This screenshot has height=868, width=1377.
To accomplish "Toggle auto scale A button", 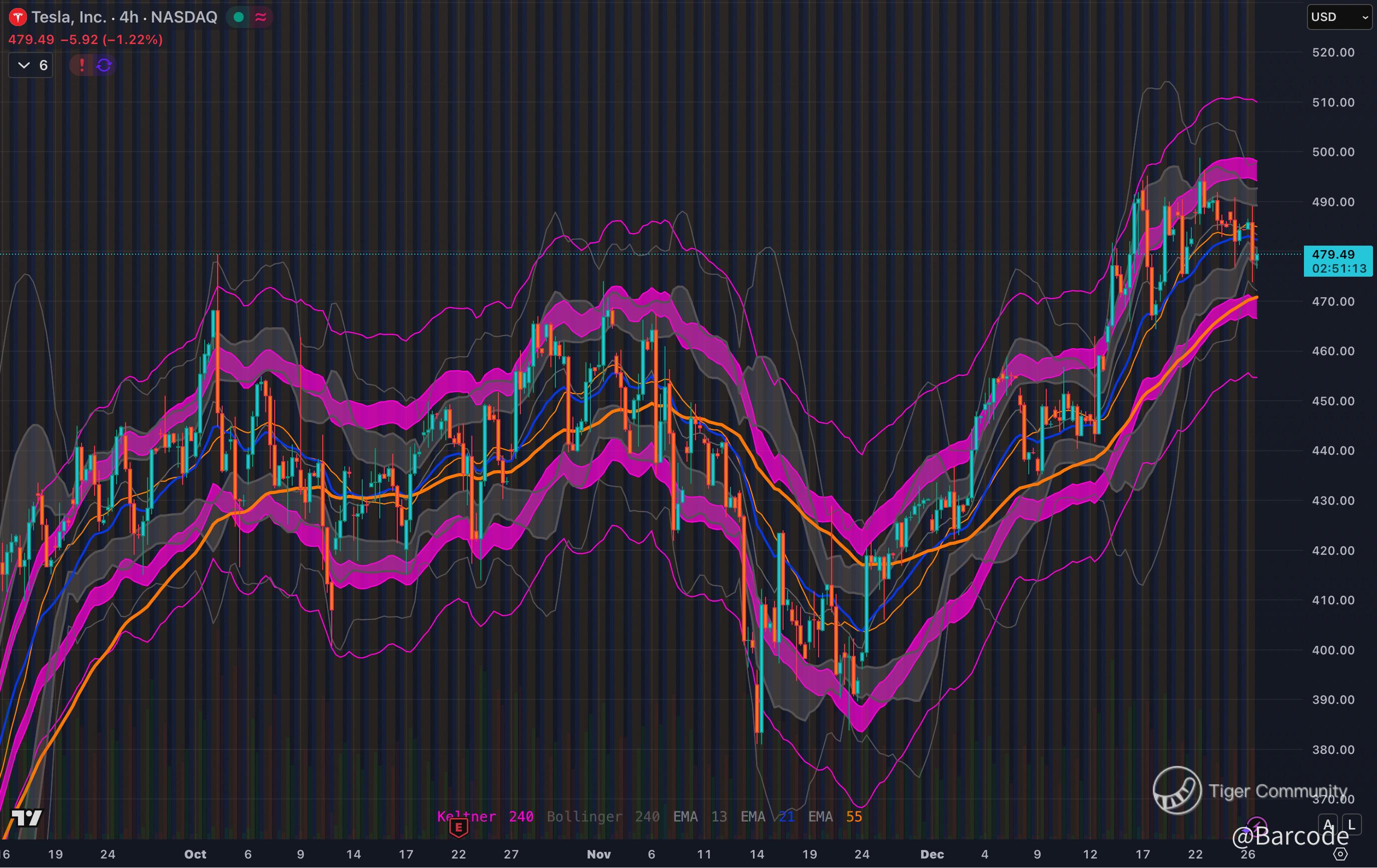I will point(1328,824).
